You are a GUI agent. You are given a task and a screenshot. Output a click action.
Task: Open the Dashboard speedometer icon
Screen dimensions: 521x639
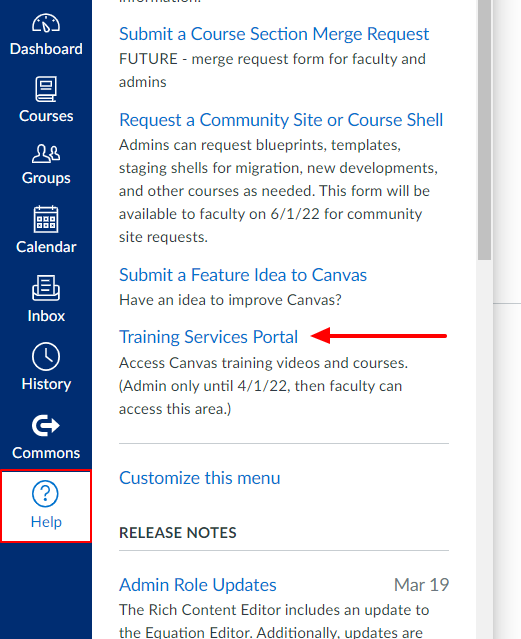[46, 23]
